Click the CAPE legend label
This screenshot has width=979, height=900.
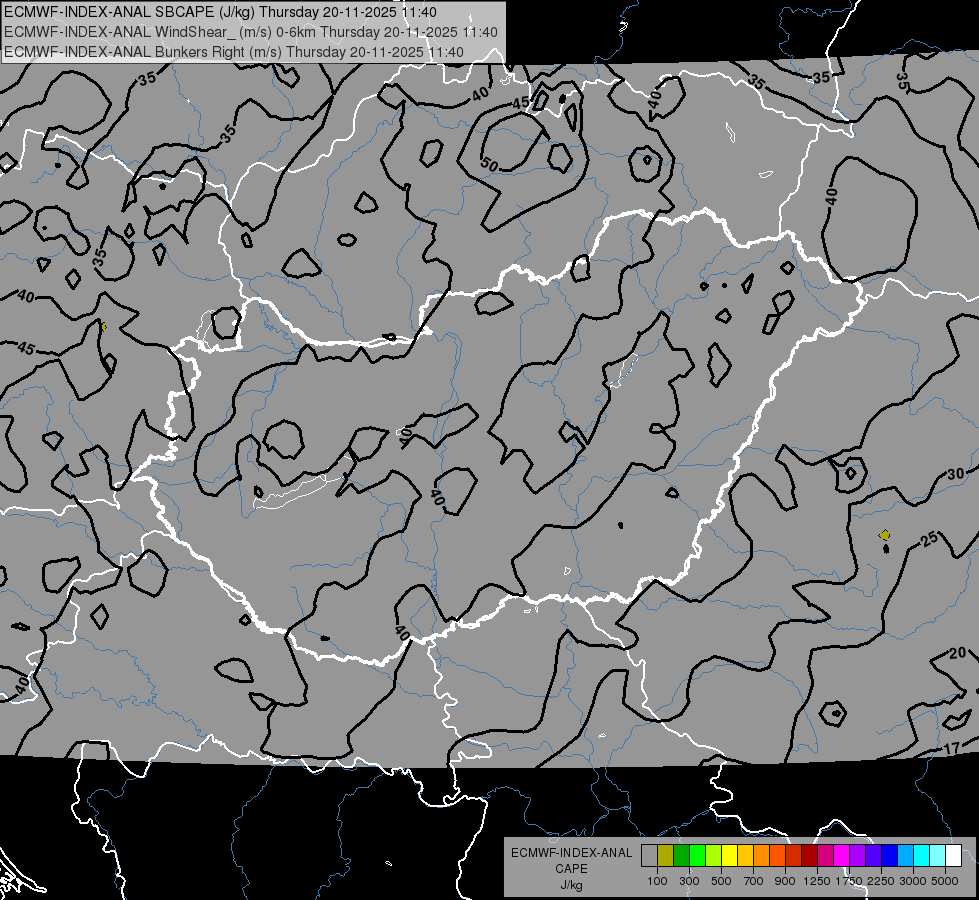[571, 869]
